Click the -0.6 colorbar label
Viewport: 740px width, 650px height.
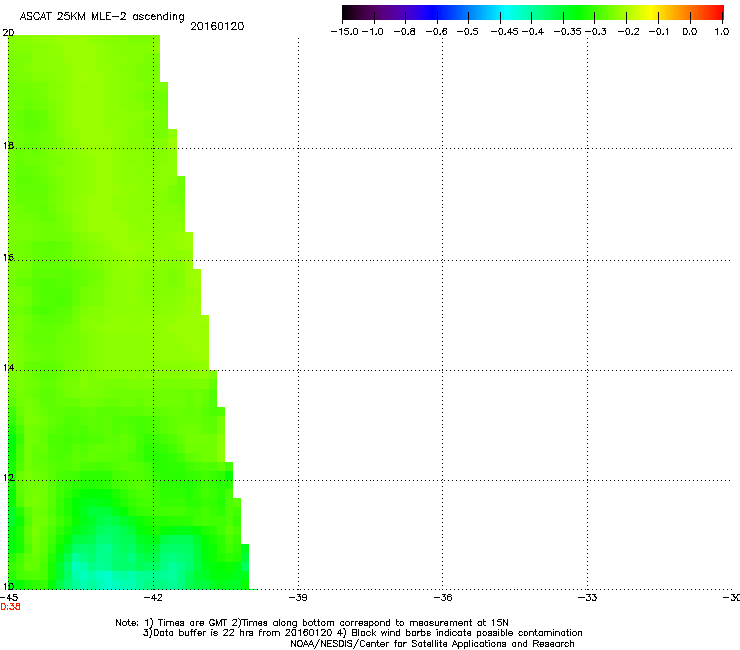pyautogui.click(x=437, y=32)
